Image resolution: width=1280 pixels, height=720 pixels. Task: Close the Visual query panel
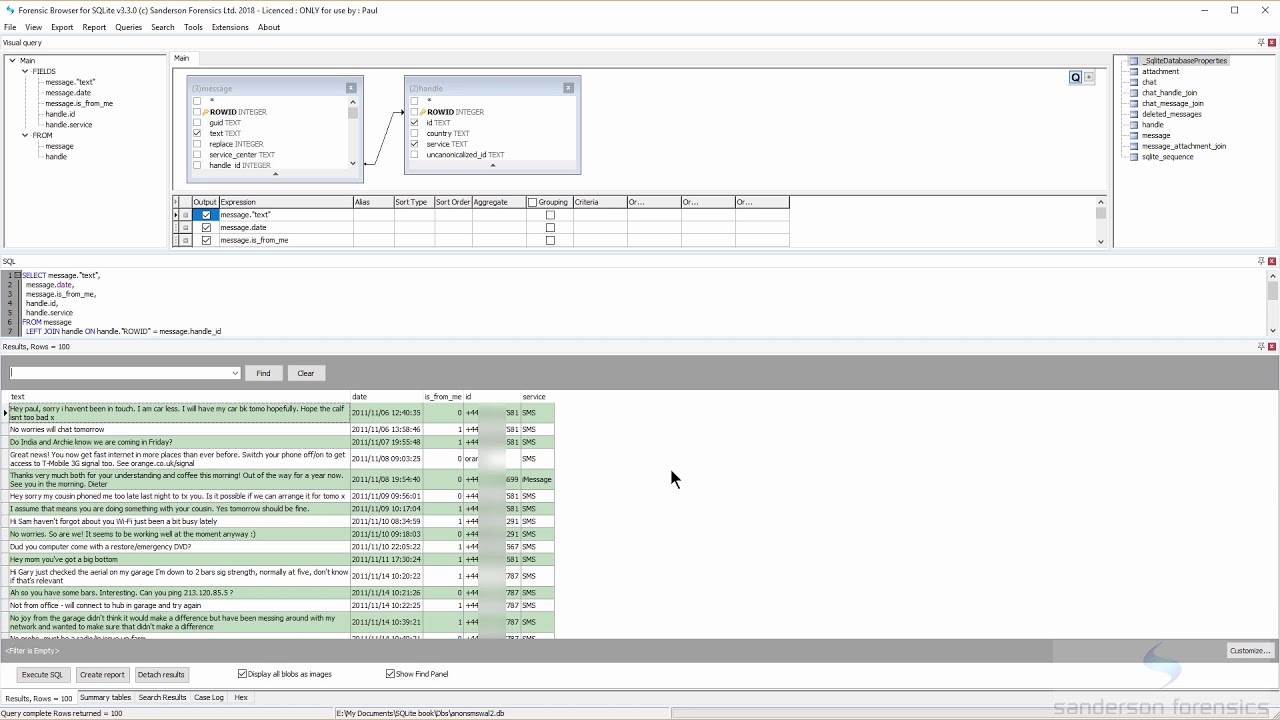(x=1272, y=42)
